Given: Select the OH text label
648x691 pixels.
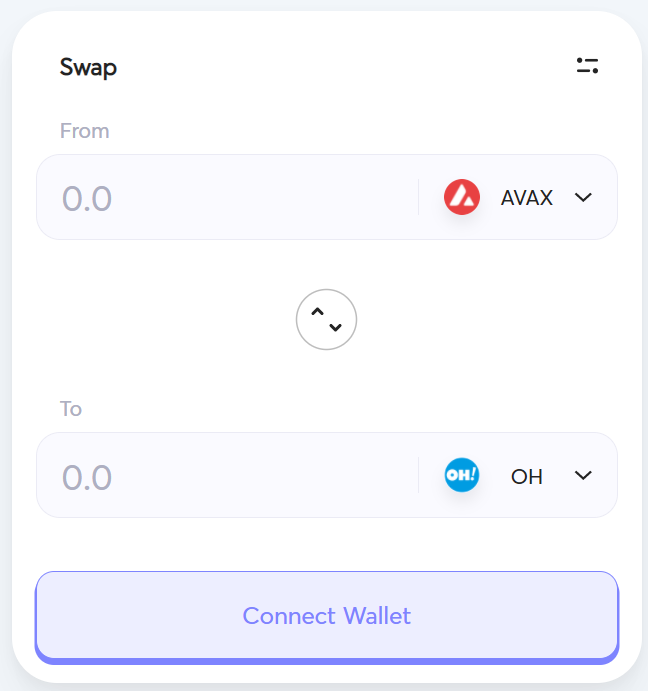Looking at the screenshot, I should pos(527,476).
